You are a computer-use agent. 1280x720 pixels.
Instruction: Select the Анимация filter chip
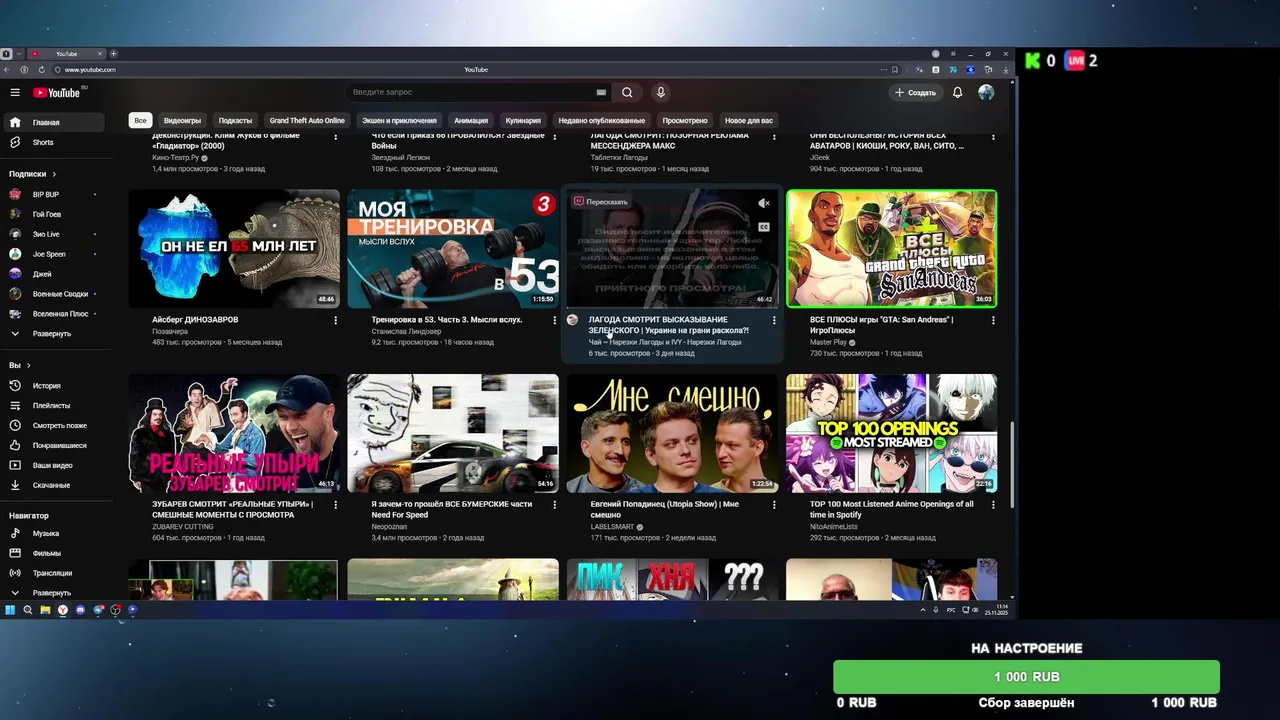pyautogui.click(x=471, y=120)
